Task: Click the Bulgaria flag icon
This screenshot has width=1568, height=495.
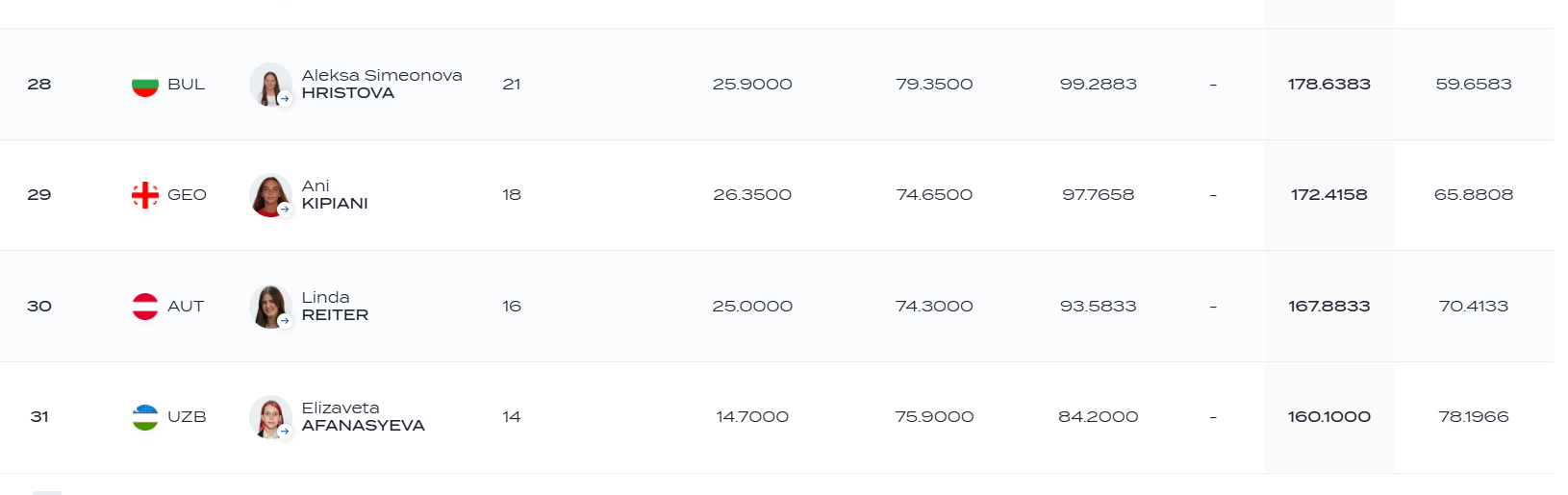Action: tap(145, 85)
